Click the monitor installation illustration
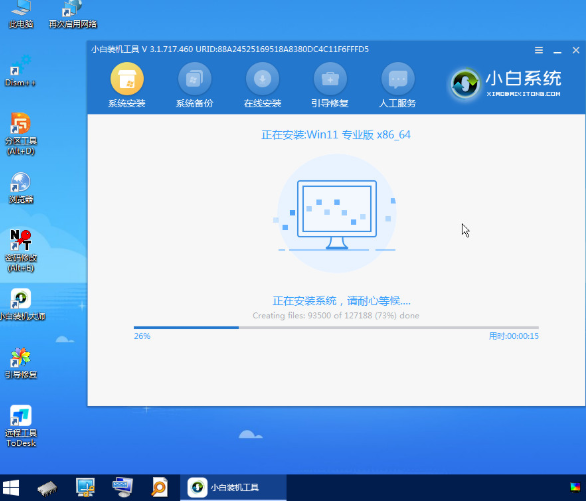 tap(337, 213)
